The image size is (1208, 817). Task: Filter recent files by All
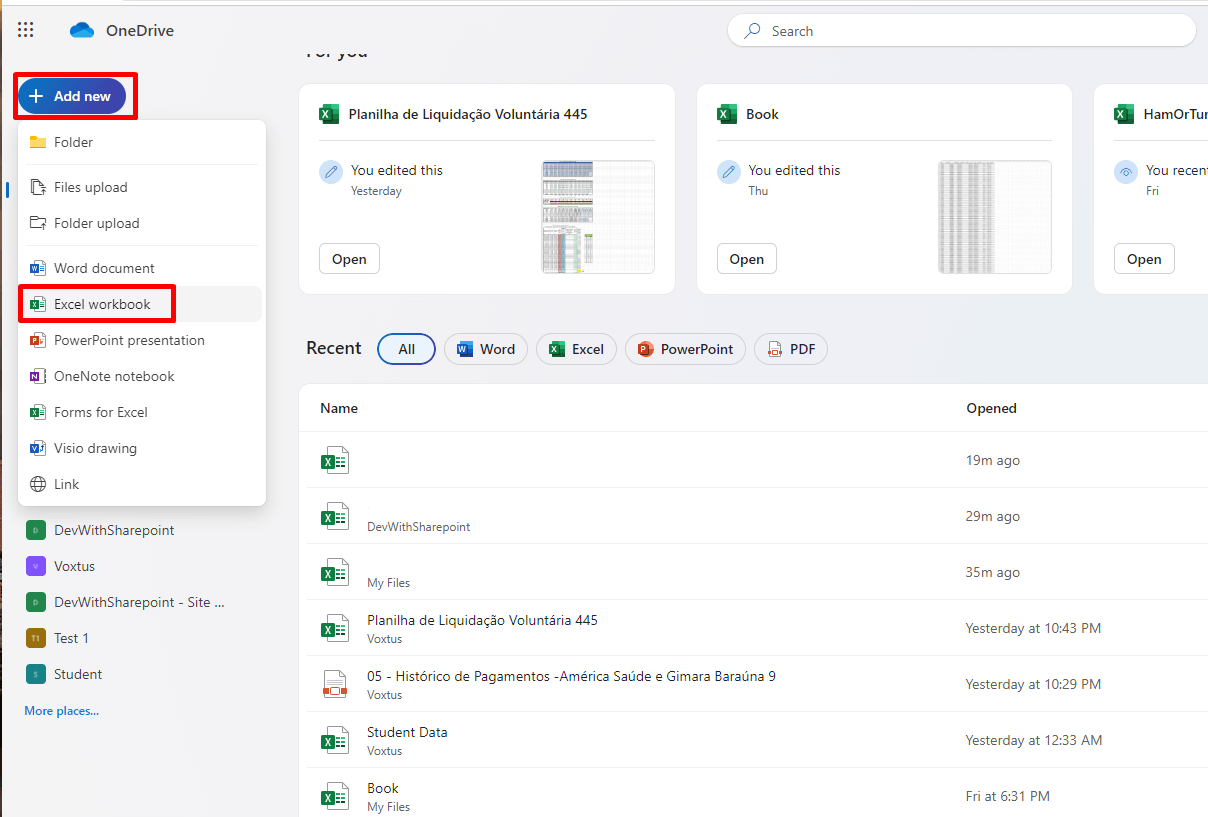coord(406,349)
